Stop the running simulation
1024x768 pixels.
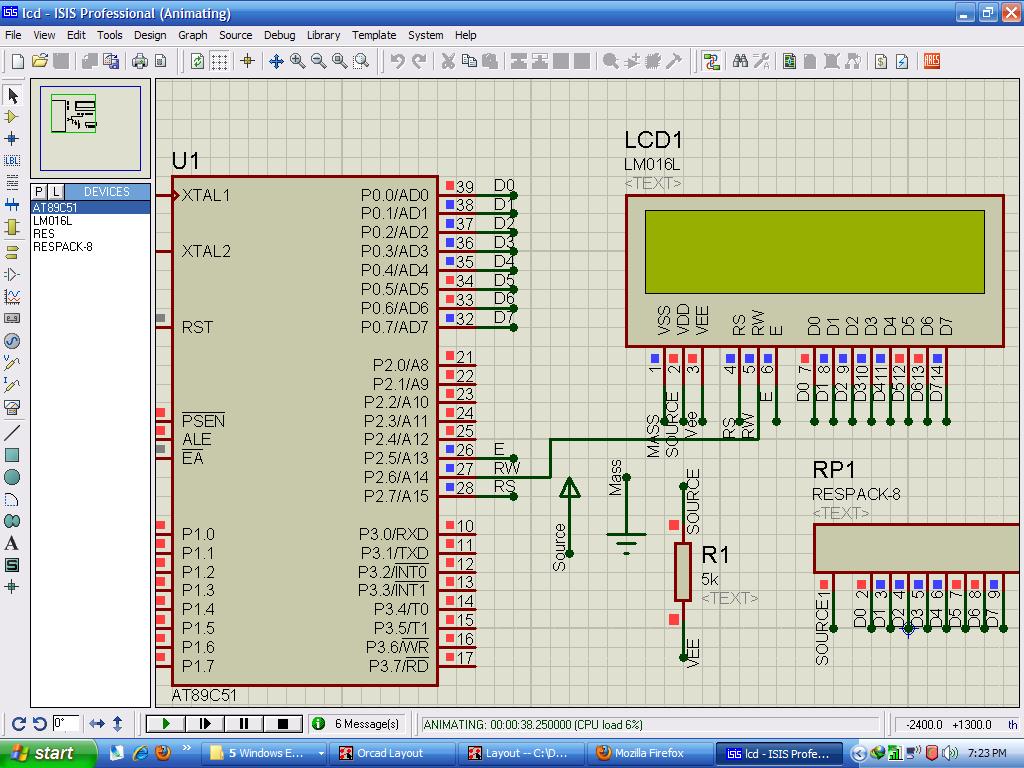click(x=283, y=724)
